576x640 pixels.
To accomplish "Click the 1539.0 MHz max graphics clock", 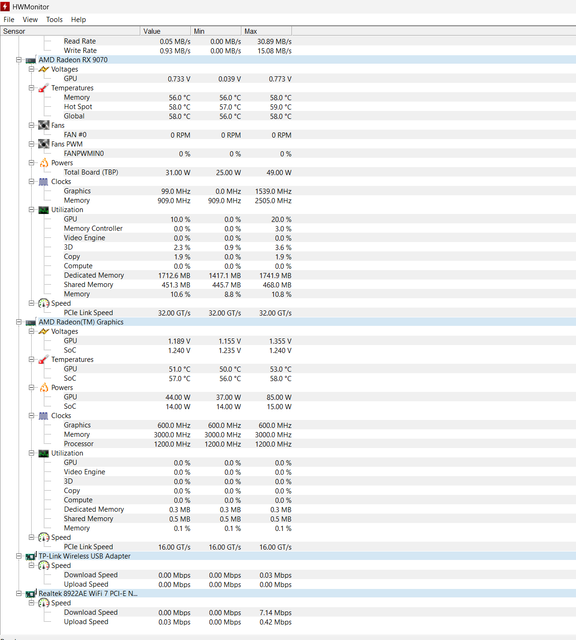I will click(273, 191).
